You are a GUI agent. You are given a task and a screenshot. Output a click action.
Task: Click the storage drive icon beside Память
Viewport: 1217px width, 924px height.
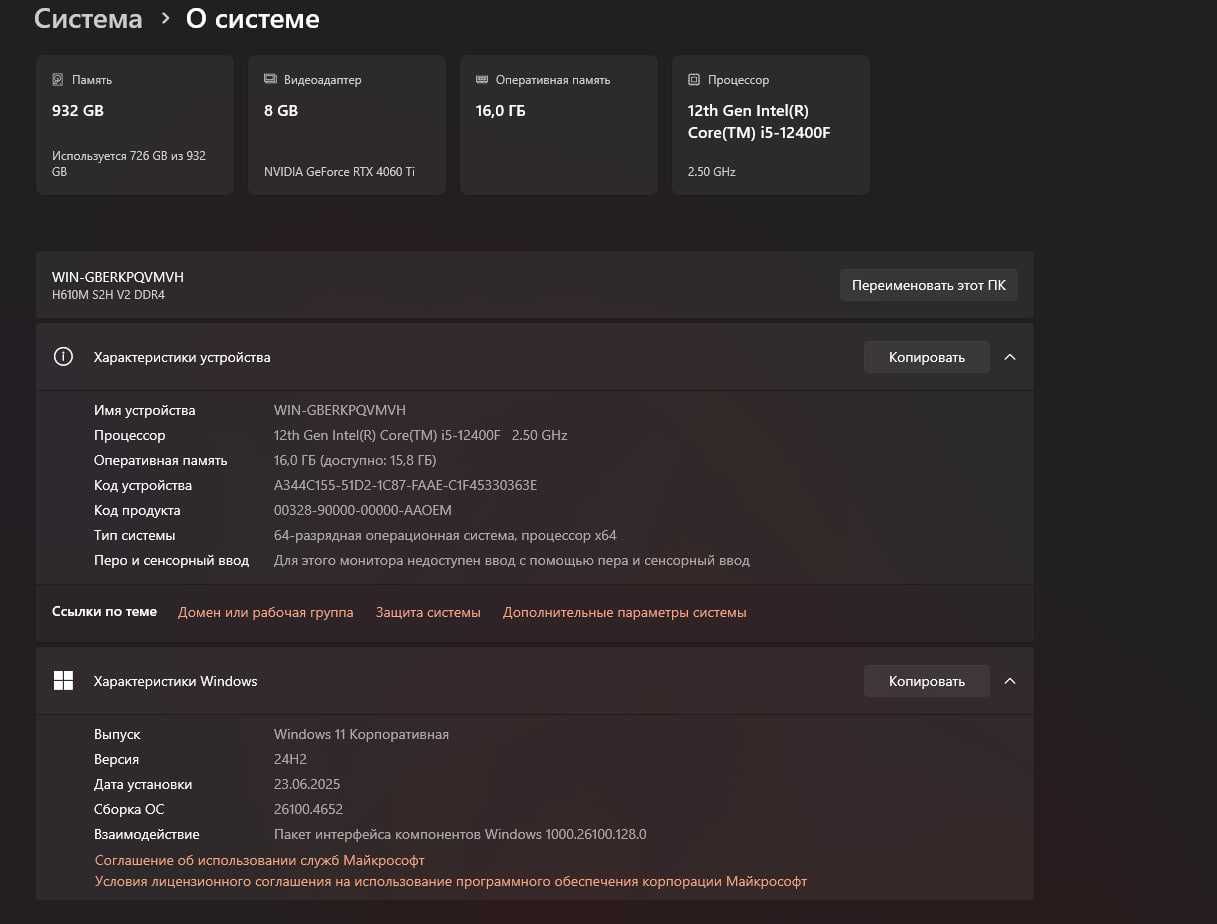pyautogui.click(x=58, y=79)
